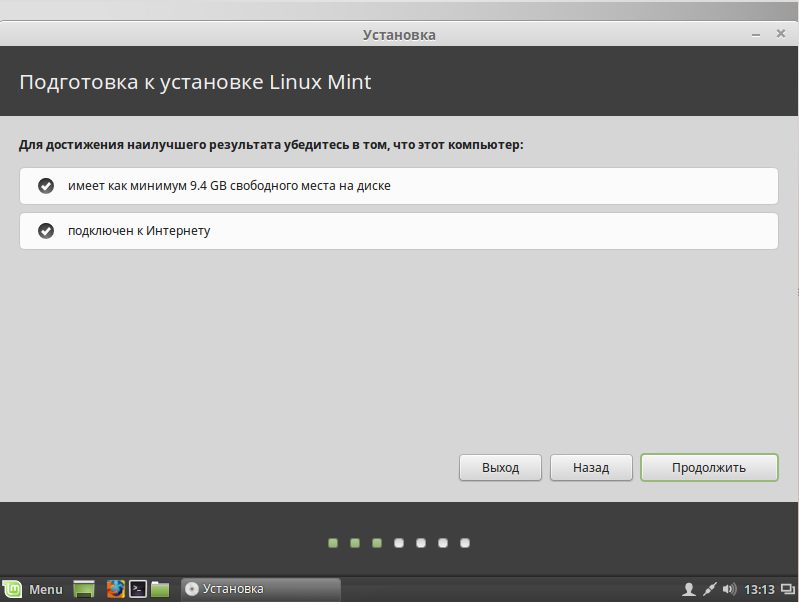Image resolution: width=799 pixels, height=602 pixels.
Task: Quit the installer using Выход
Action: tap(500, 467)
